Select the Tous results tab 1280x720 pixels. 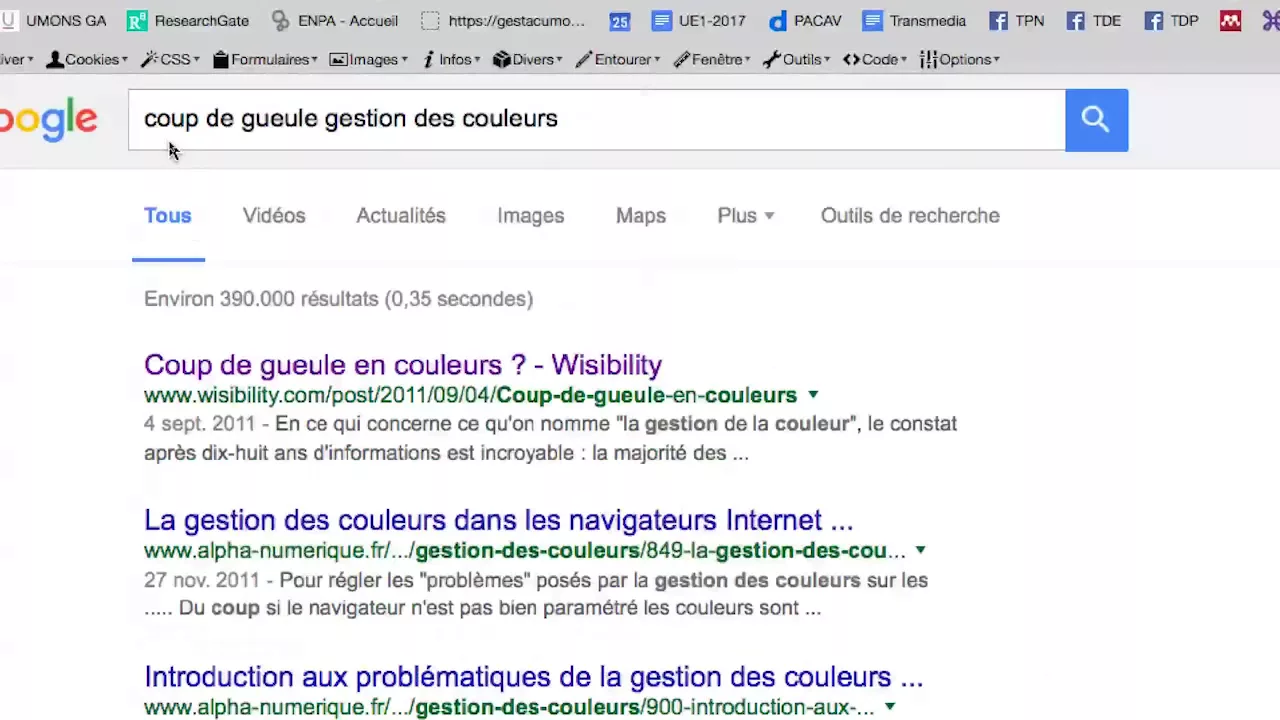(168, 216)
